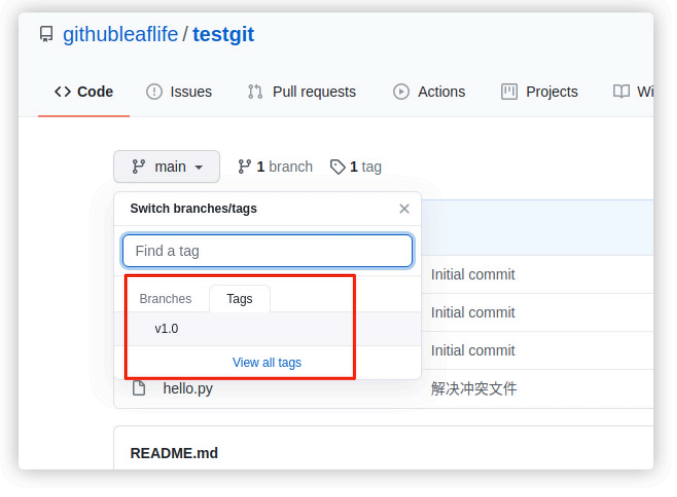This screenshot has height=497, width=677.
Task: Click the caret arrow next to main
Action: tap(199, 167)
